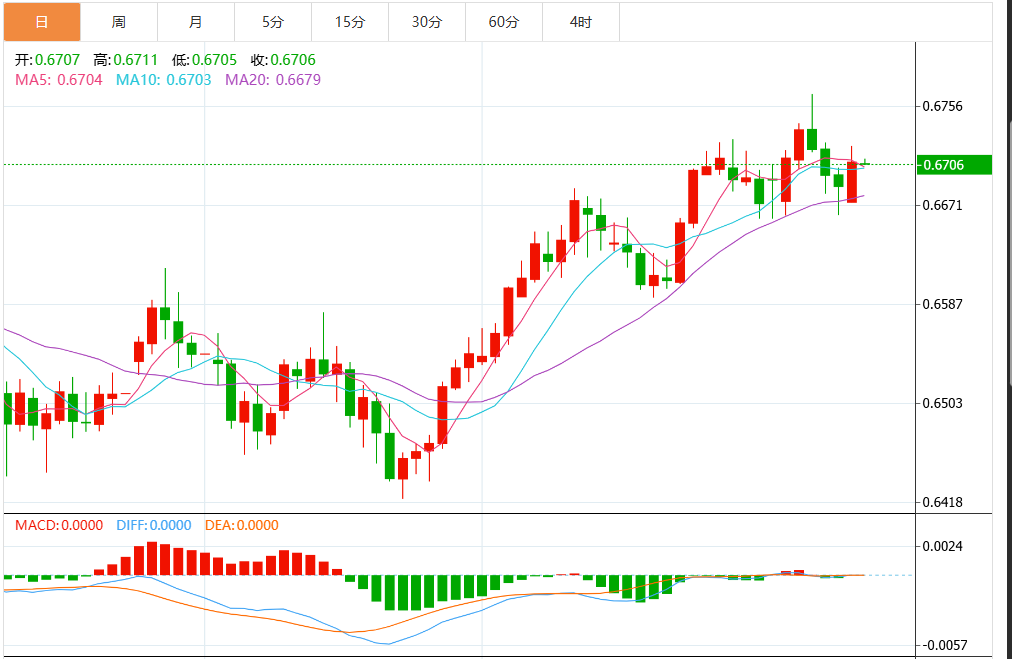
Task: Select the 日 (daily) timeframe tab
Action: point(41,21)
